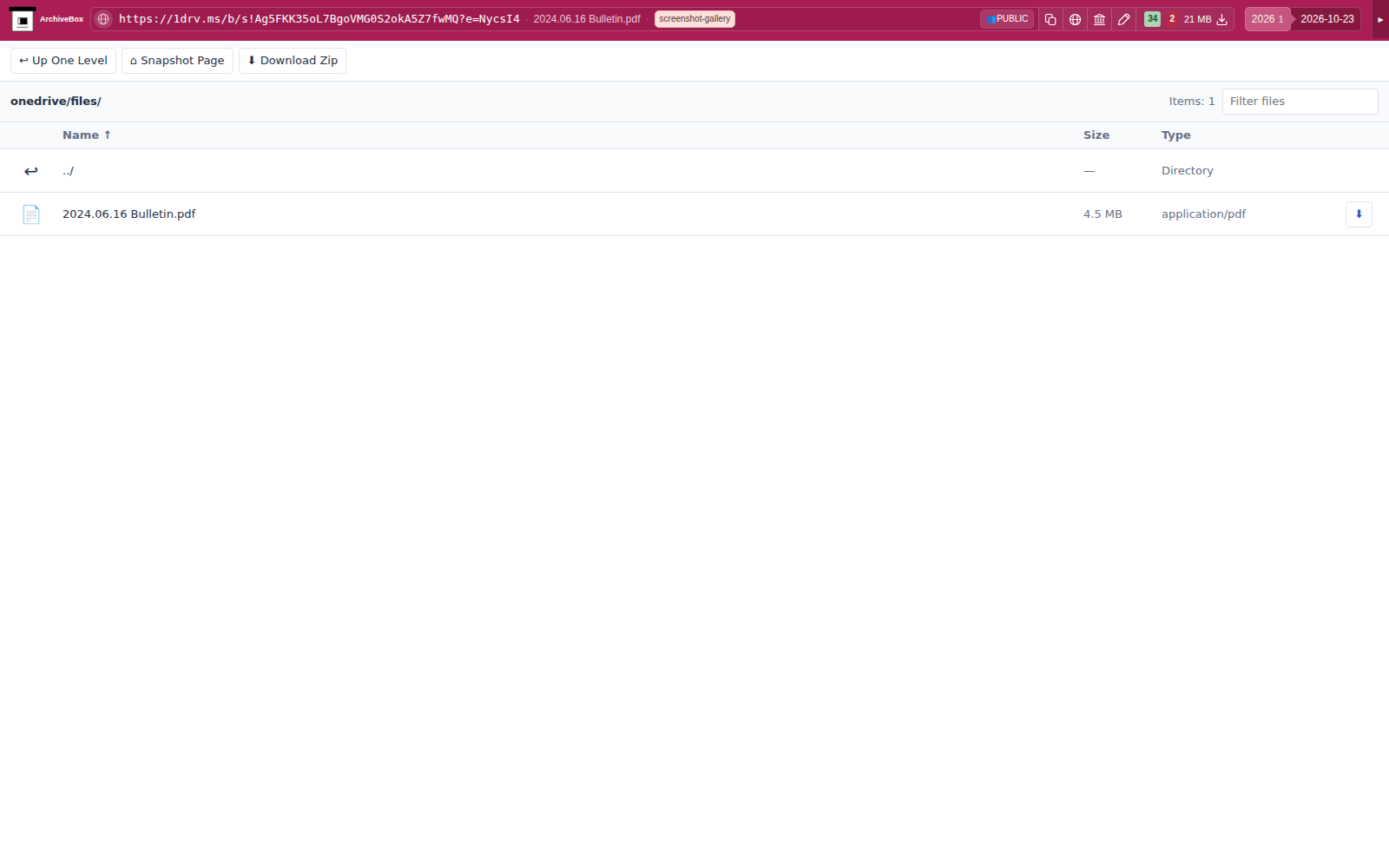Image resolution: width=1389 pixels, height=868 pixels.
Task: Click the 4.5 MB size value
Action: tap(1103, 214)
